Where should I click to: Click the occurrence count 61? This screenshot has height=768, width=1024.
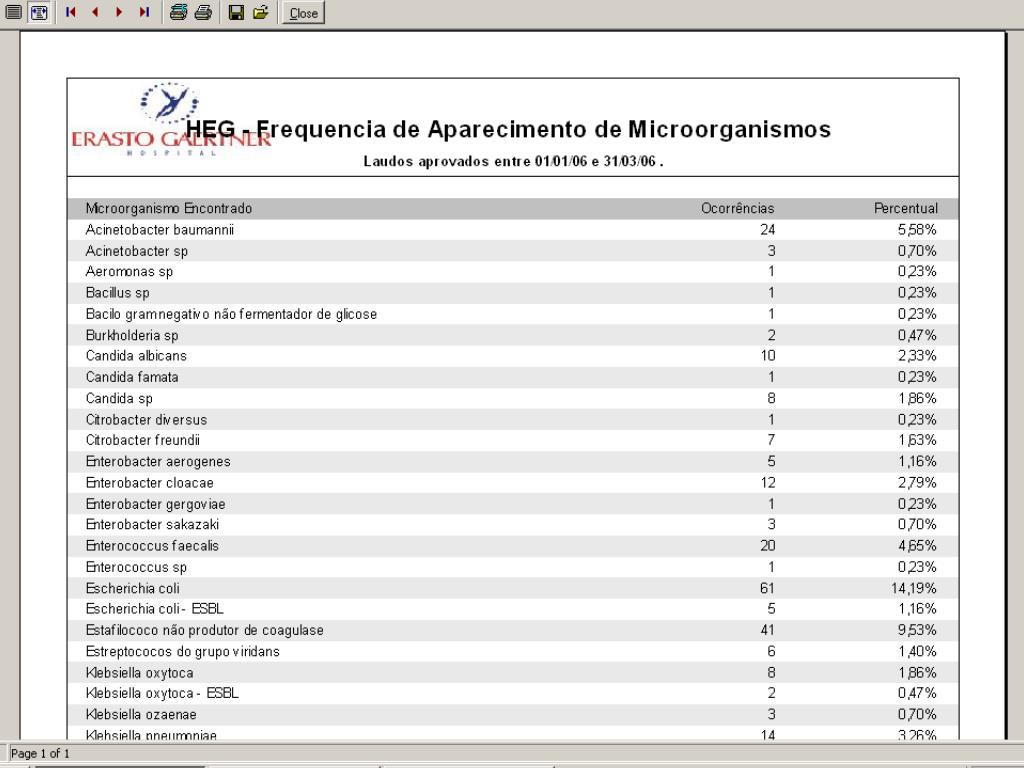(x=767, y=588)
